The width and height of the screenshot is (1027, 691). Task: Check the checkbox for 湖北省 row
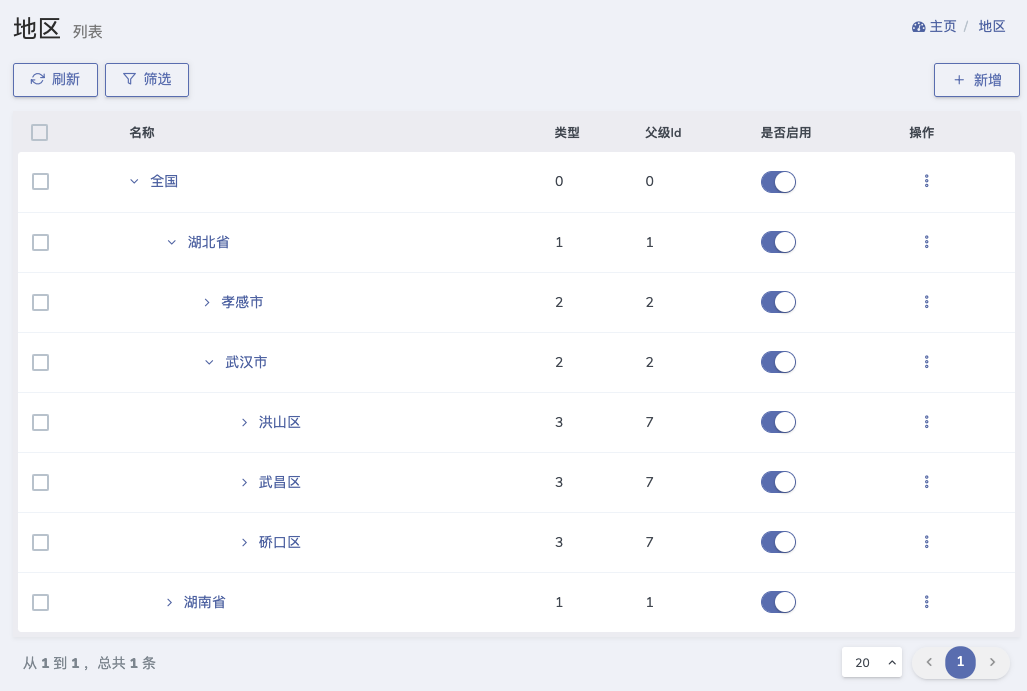[41, 242]
